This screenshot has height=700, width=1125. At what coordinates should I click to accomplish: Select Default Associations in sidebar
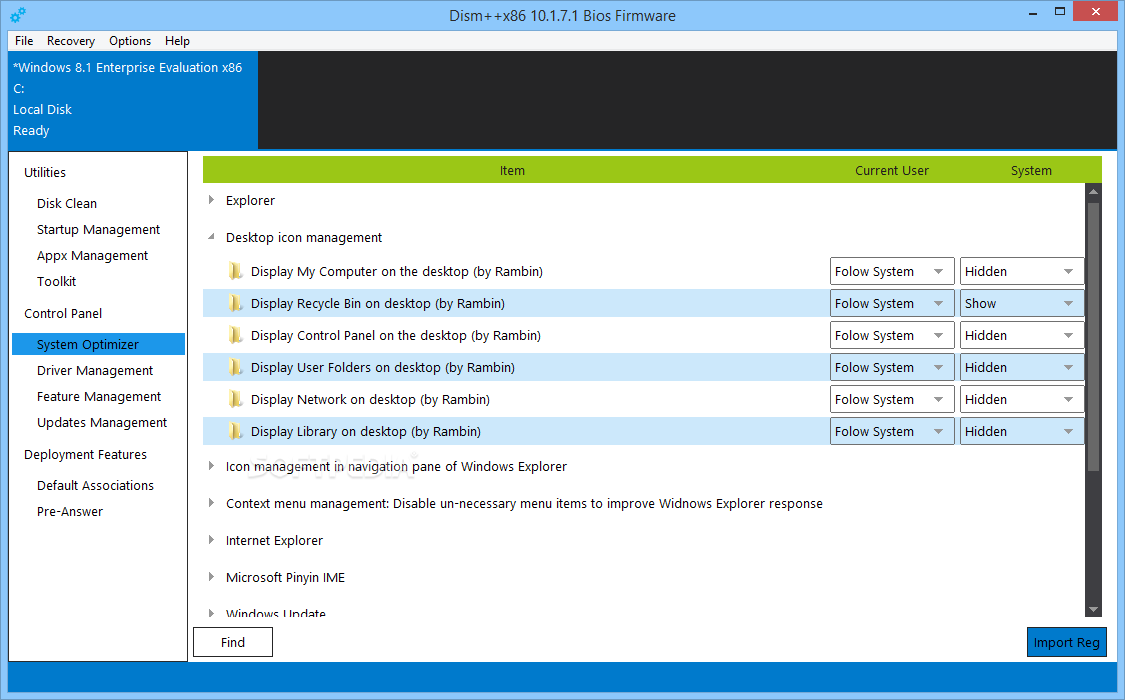tap(95, 486)
